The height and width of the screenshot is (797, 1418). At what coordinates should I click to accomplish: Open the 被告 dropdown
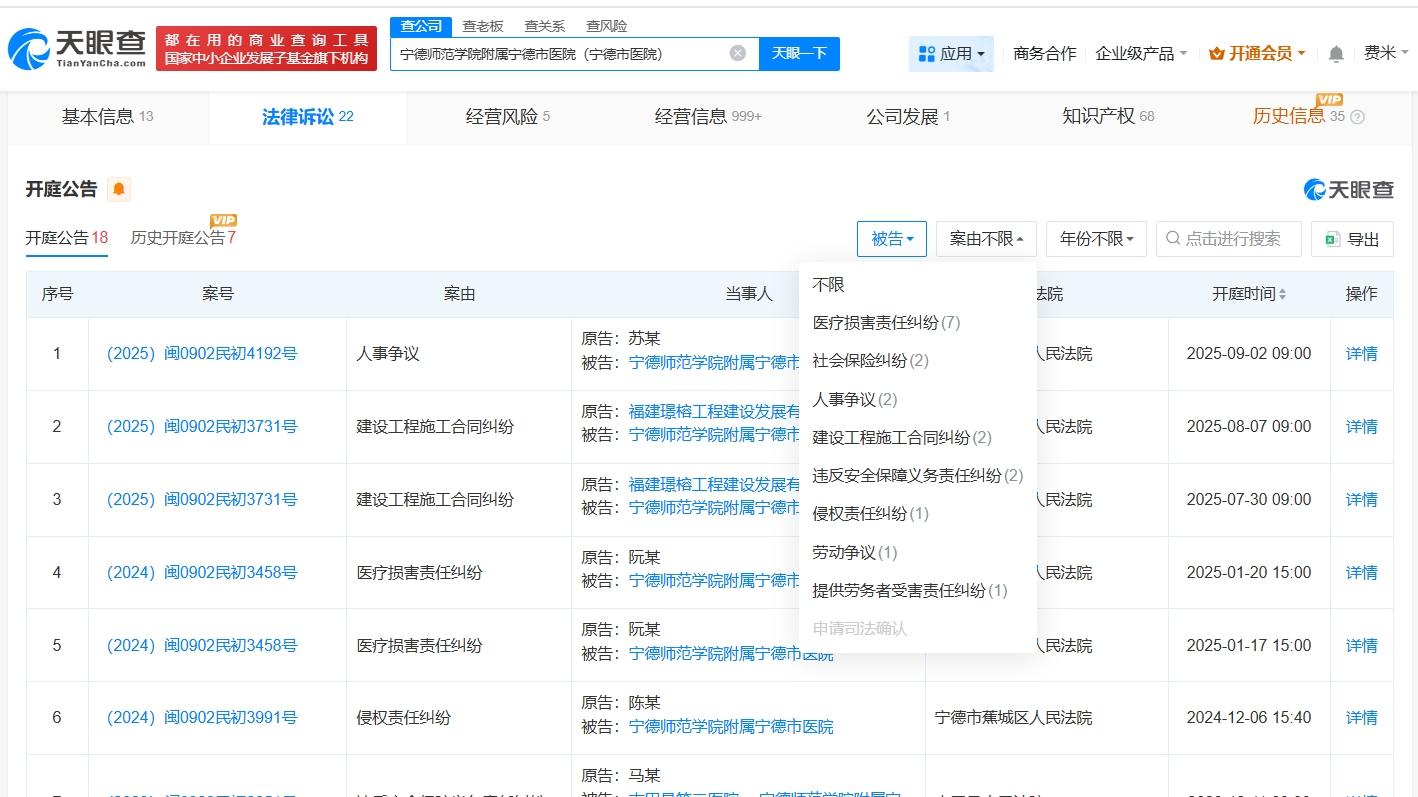(x=891, y=238)
